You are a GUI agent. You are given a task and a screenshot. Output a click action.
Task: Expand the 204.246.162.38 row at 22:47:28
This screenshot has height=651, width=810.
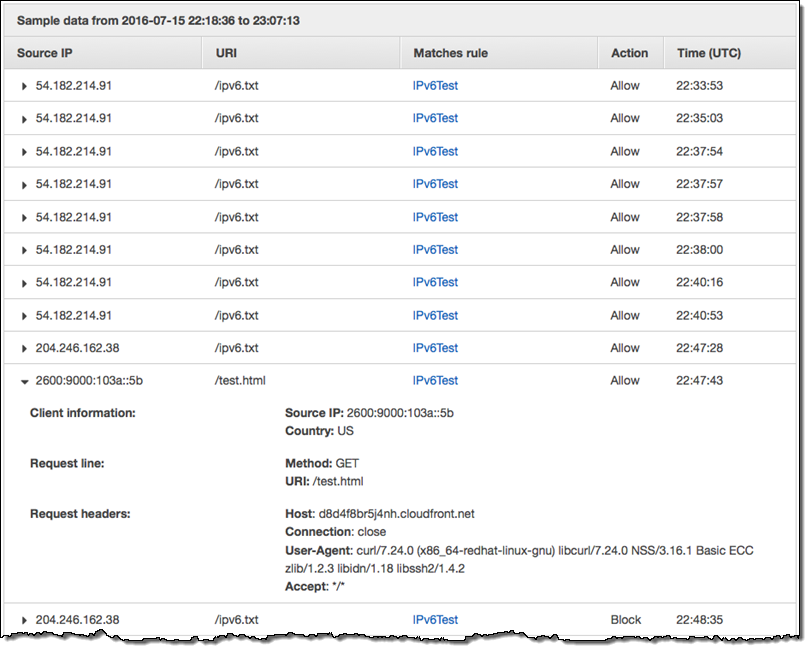click(25, 348)
